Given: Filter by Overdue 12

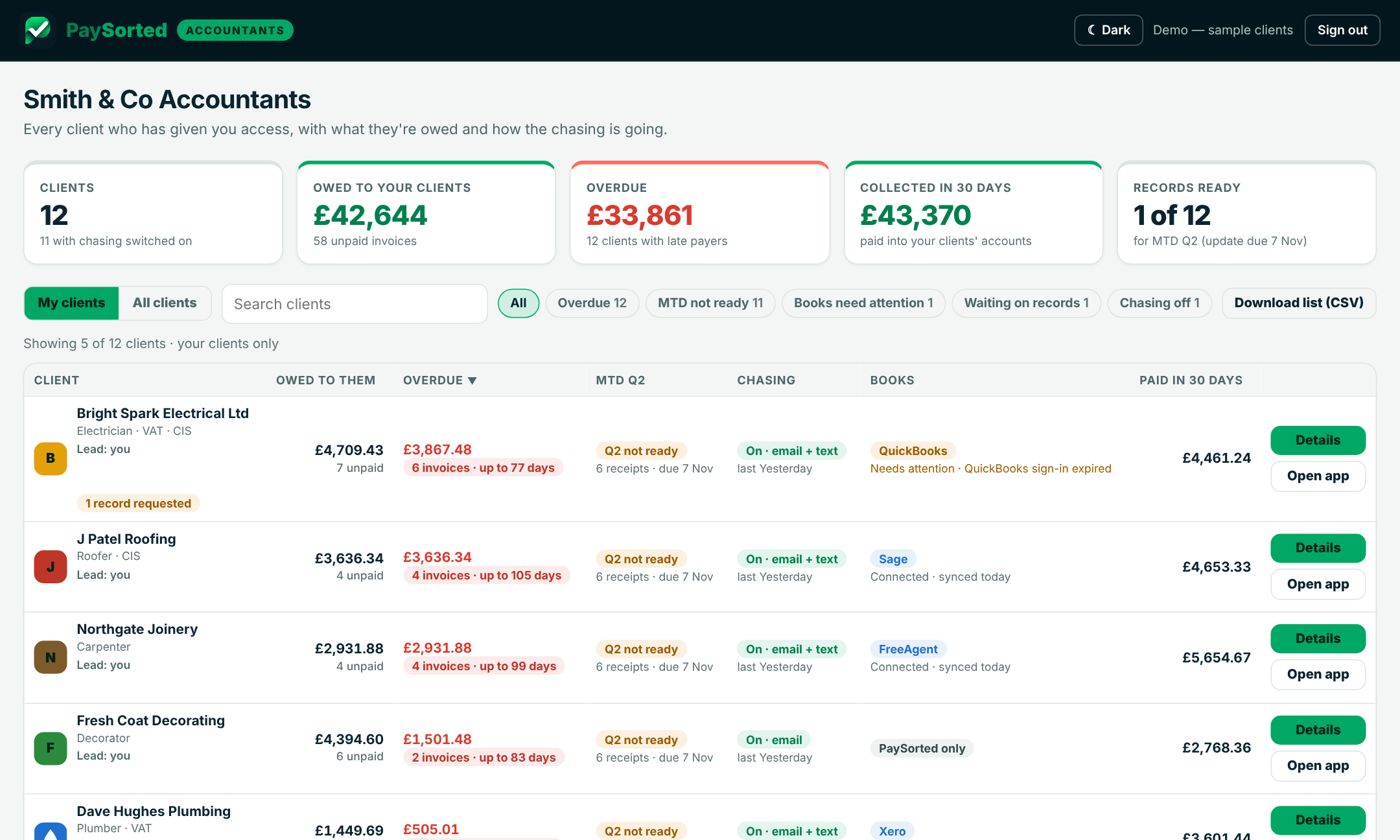Looking at the screenshot, I should (592, 303).
